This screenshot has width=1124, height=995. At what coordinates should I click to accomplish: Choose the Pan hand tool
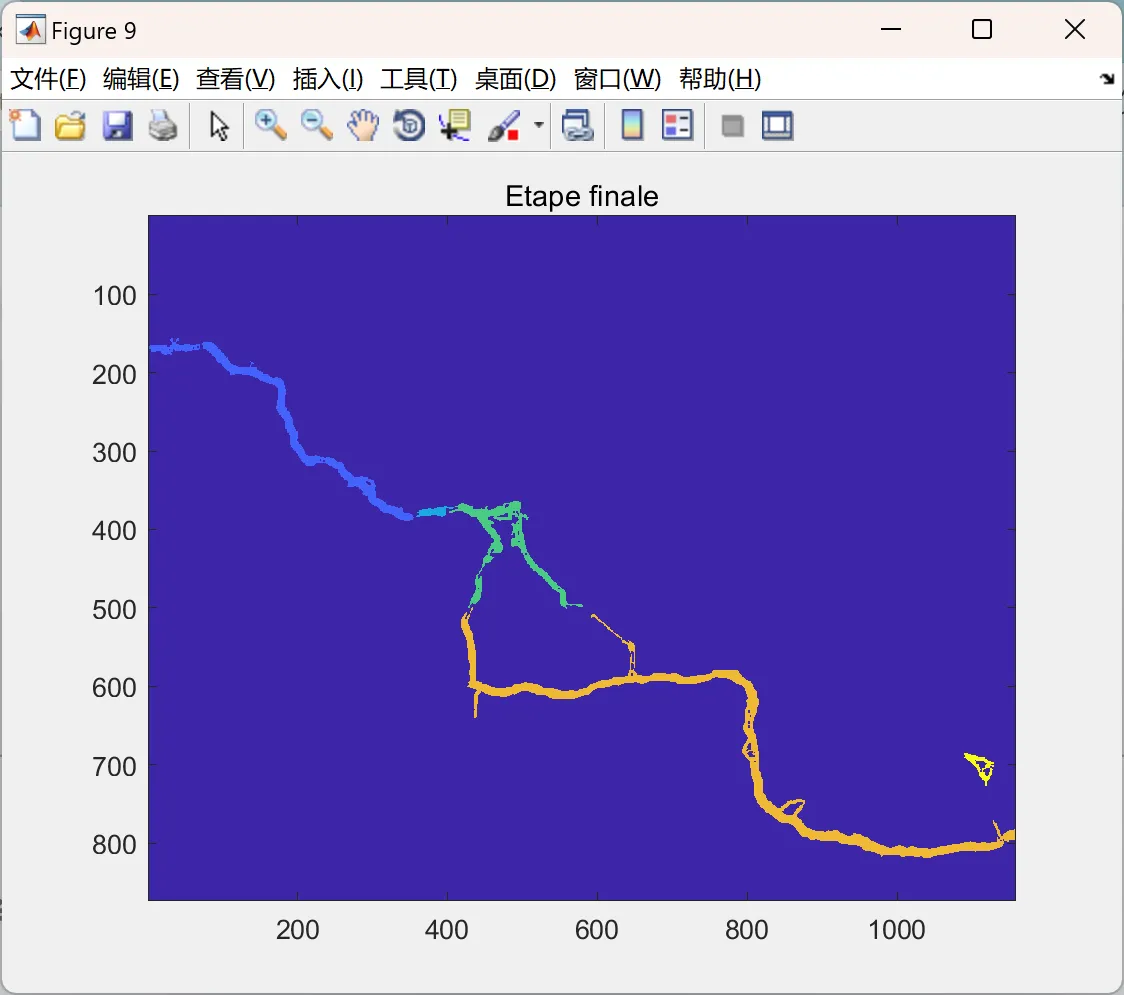363,125
